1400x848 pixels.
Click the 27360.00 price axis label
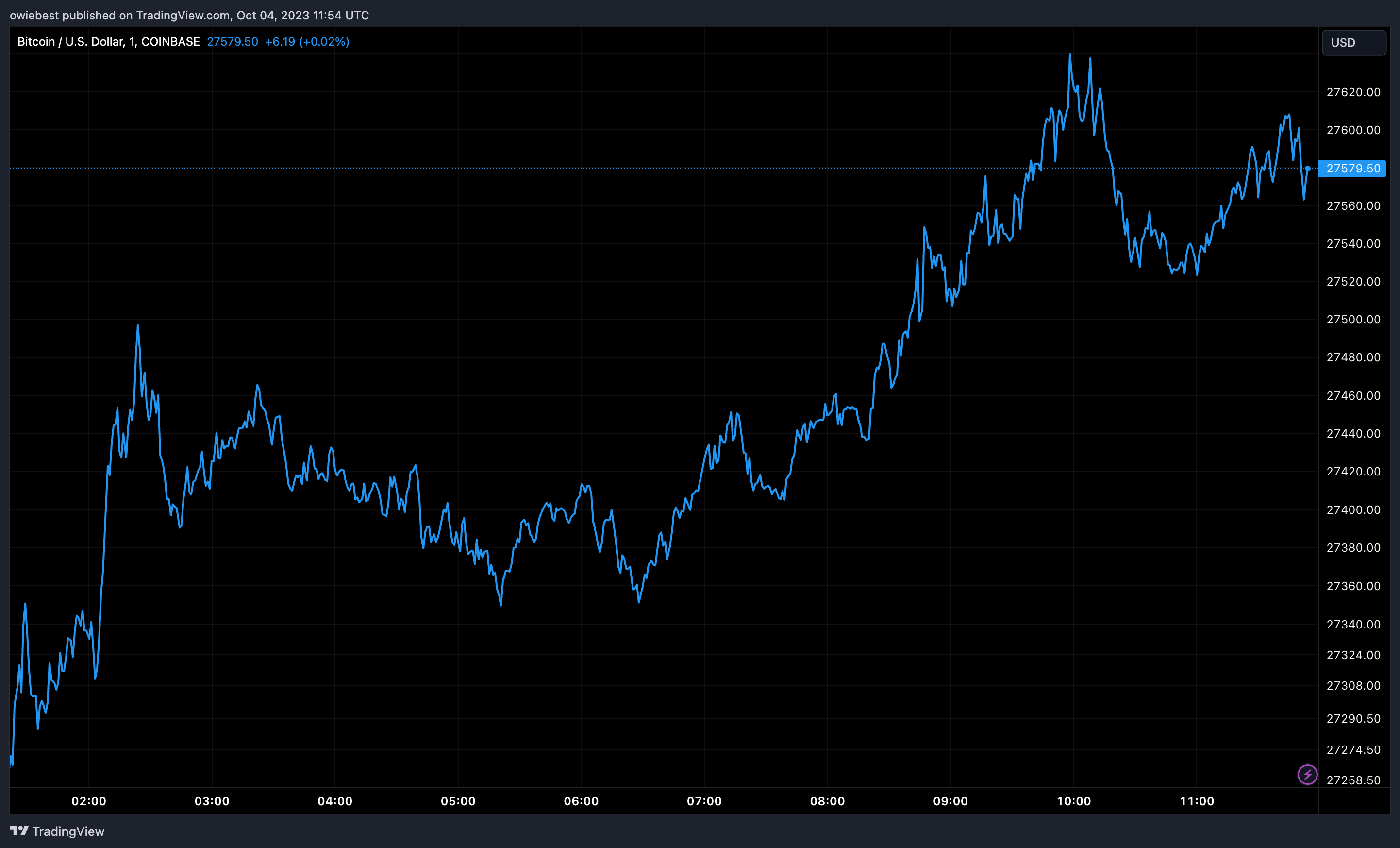tap(1353, 586)
